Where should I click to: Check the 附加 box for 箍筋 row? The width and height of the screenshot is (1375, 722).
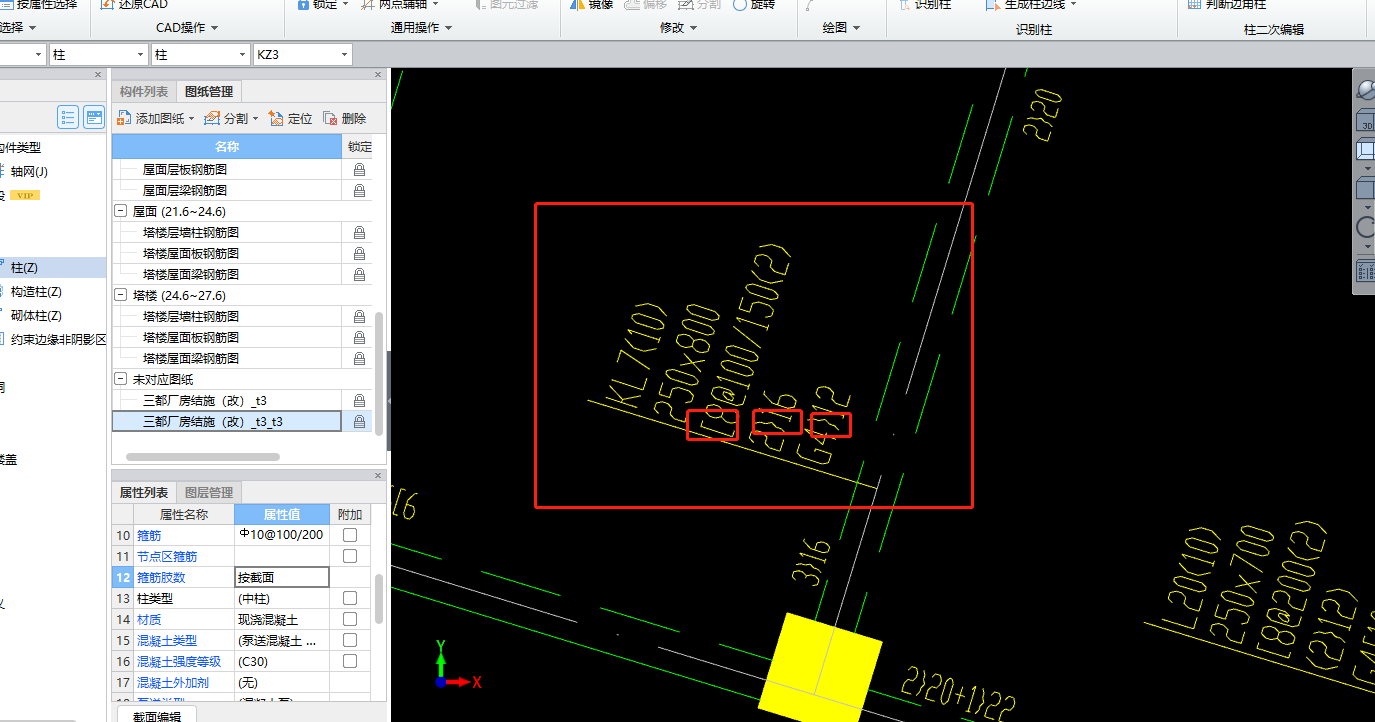pos(350,535)
